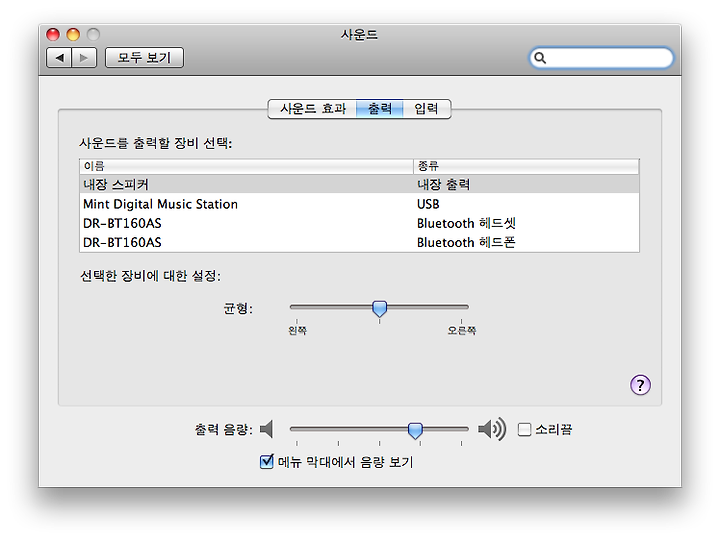Click the 균형 balance slider thumb
720x540 pixels.
click(379, 309)
